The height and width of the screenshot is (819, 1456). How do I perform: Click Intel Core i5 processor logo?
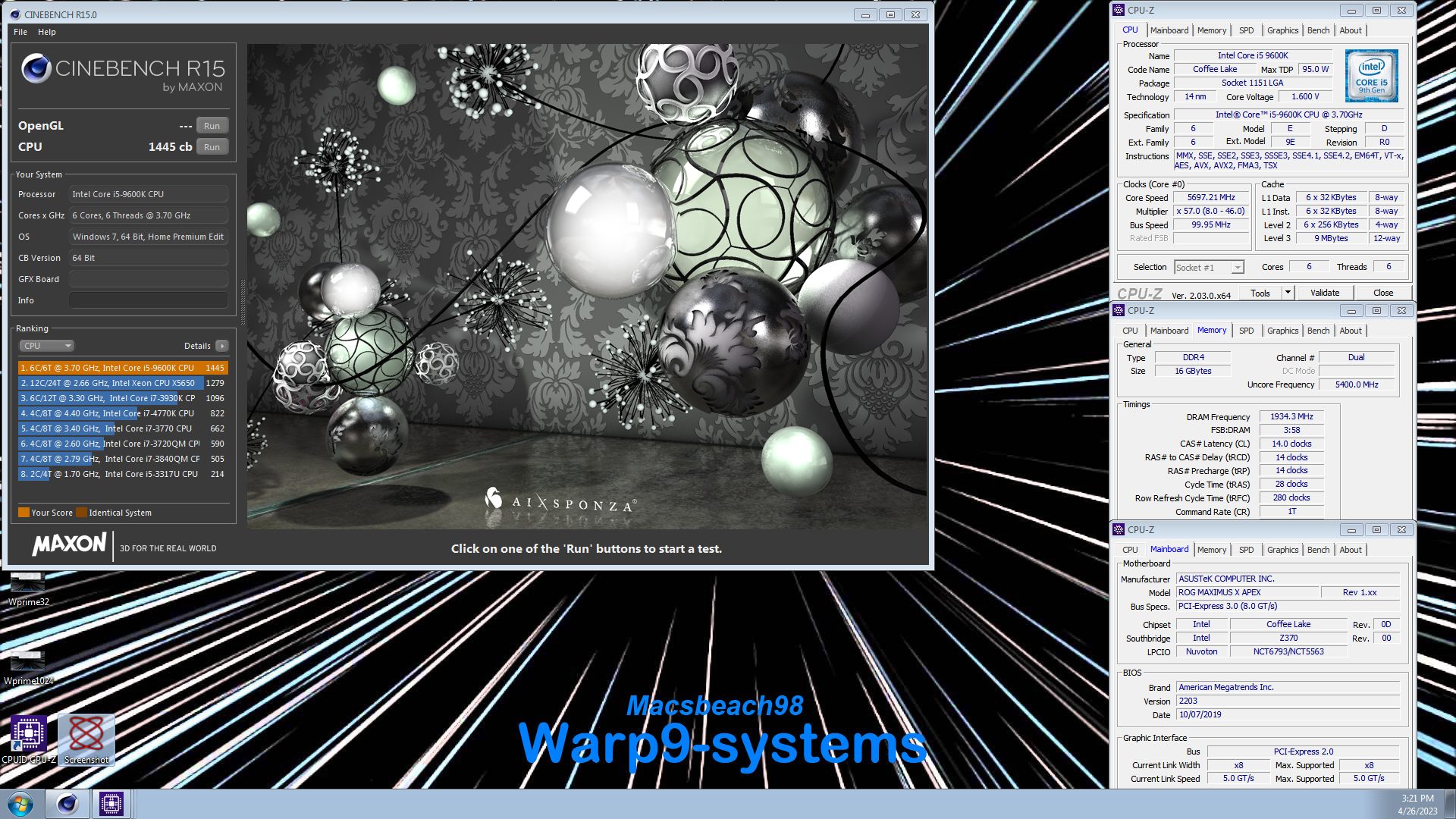point(1372,76)
